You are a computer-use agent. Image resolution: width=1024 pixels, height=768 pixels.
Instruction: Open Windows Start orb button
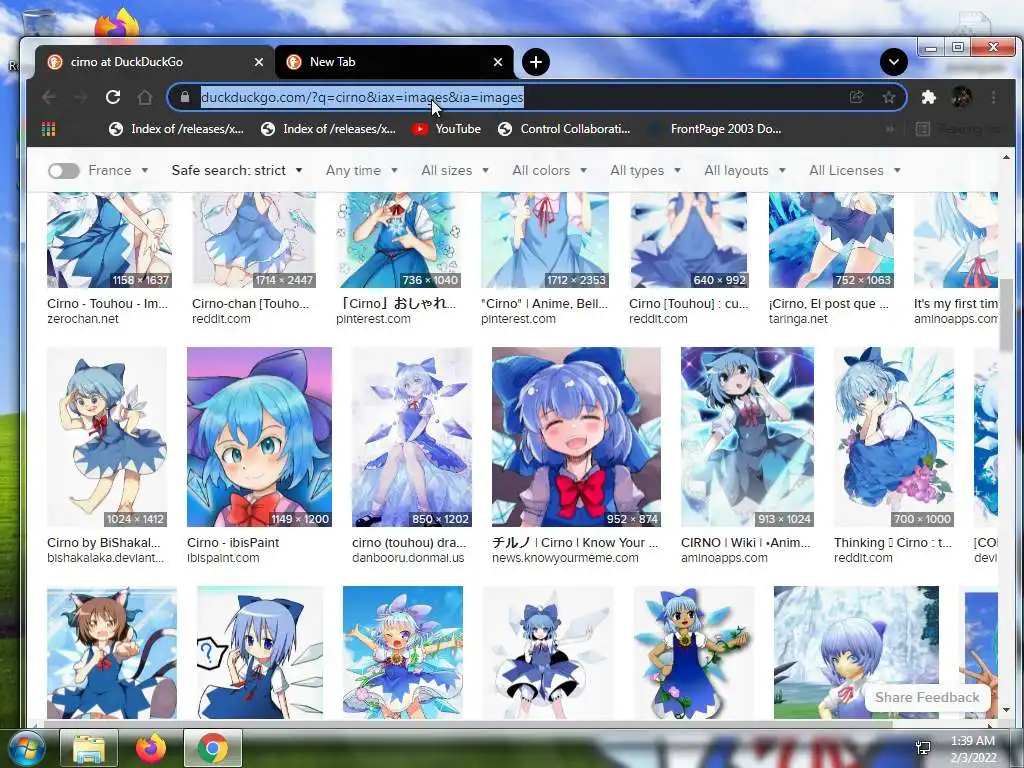tap(26, 748)
